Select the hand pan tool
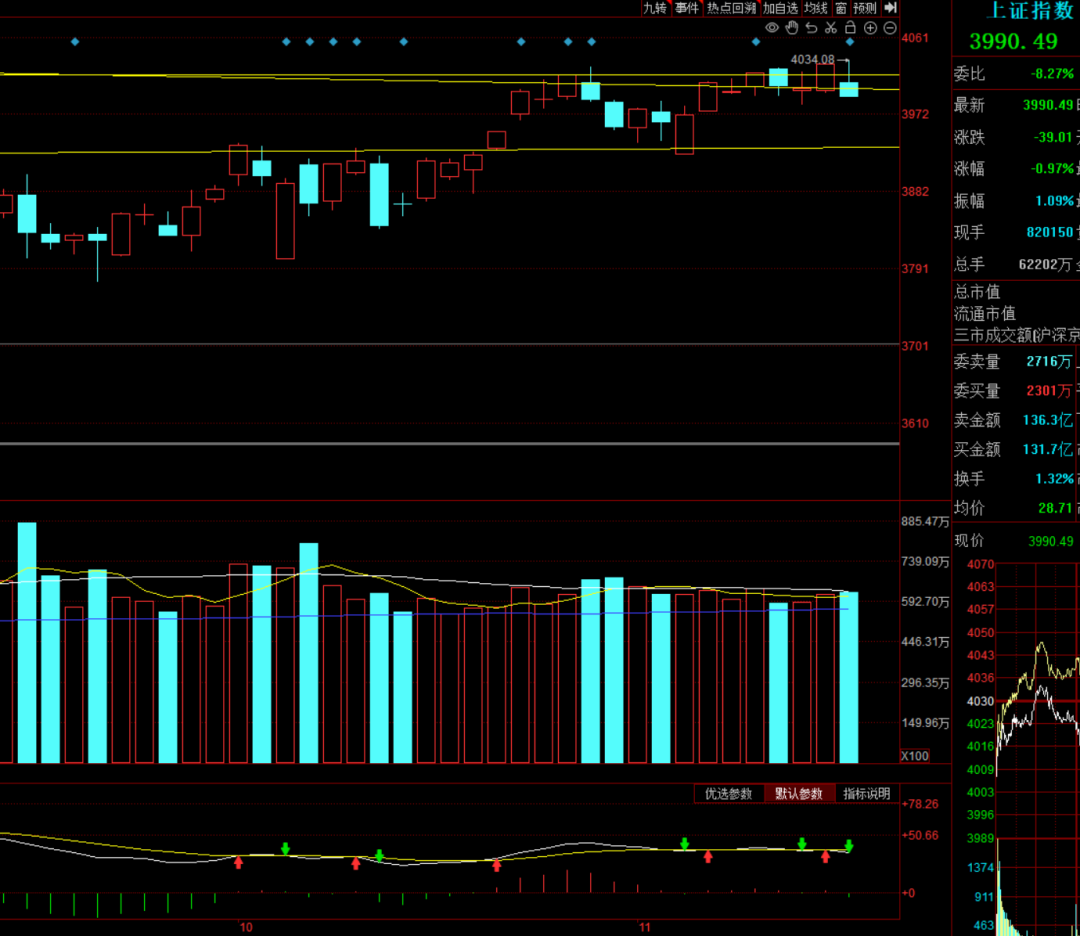This screenshot has width=1080, height=936. point(792,28)
